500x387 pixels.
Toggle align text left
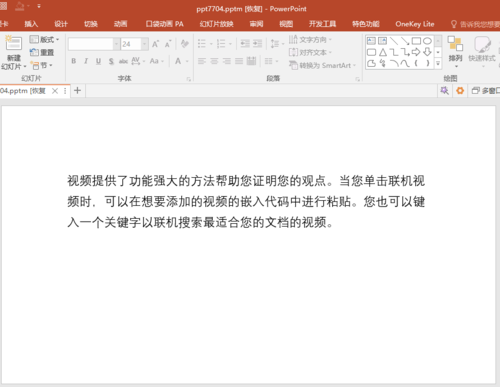click(x=202, y=61)
